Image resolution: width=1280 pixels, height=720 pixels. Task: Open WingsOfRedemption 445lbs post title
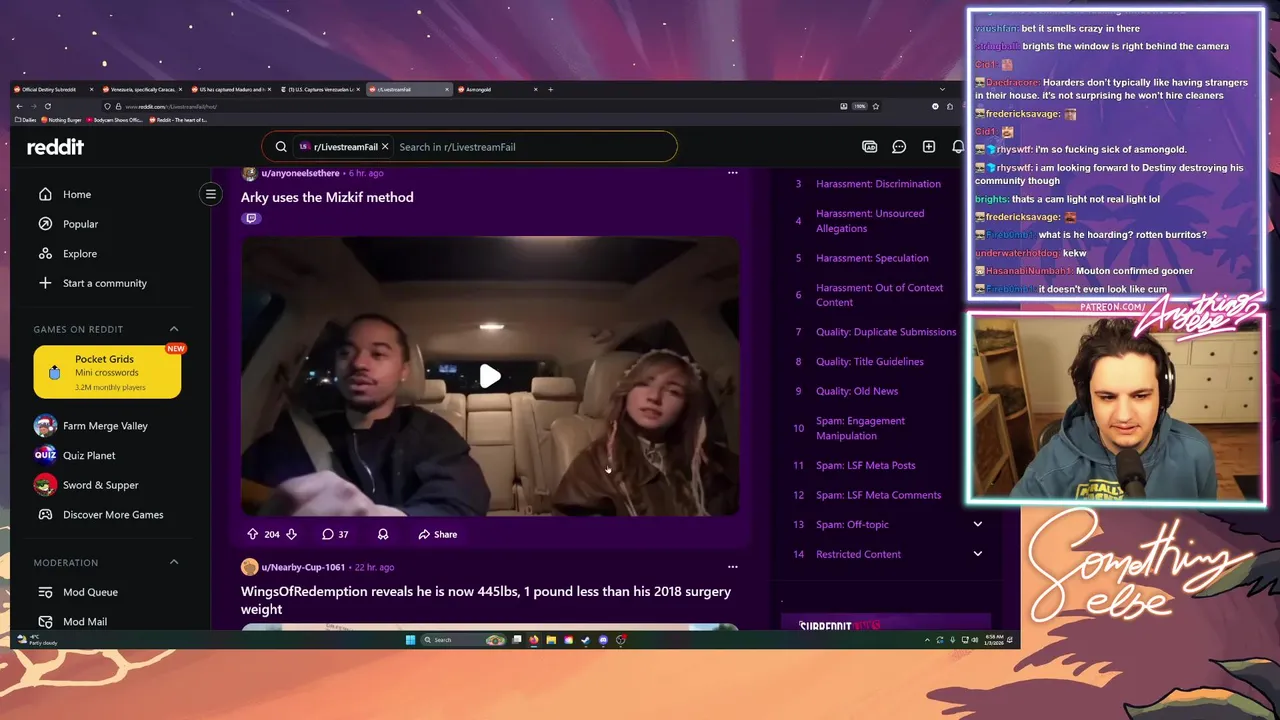tap(486, 600)
